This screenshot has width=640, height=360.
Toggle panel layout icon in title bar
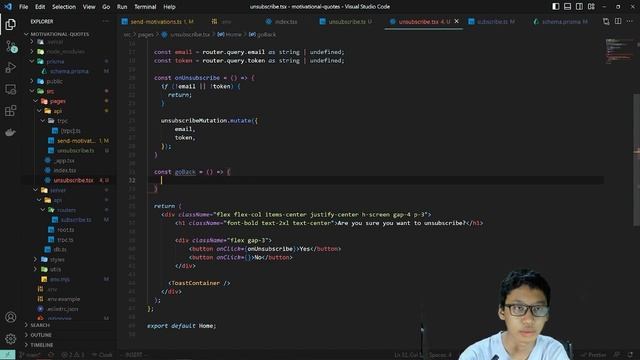[x=567, y=7]
